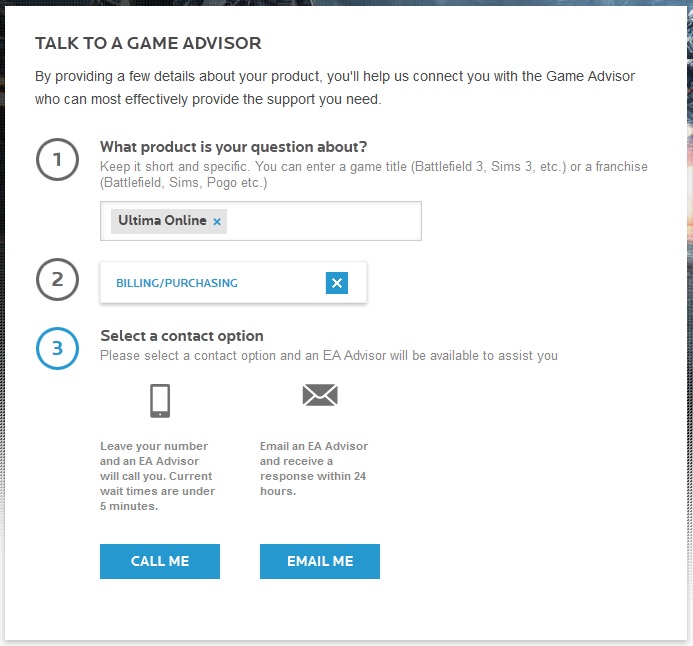The image size is (693, 646).
Task: Remove the Ultima Online product tag
Action: 217,222
